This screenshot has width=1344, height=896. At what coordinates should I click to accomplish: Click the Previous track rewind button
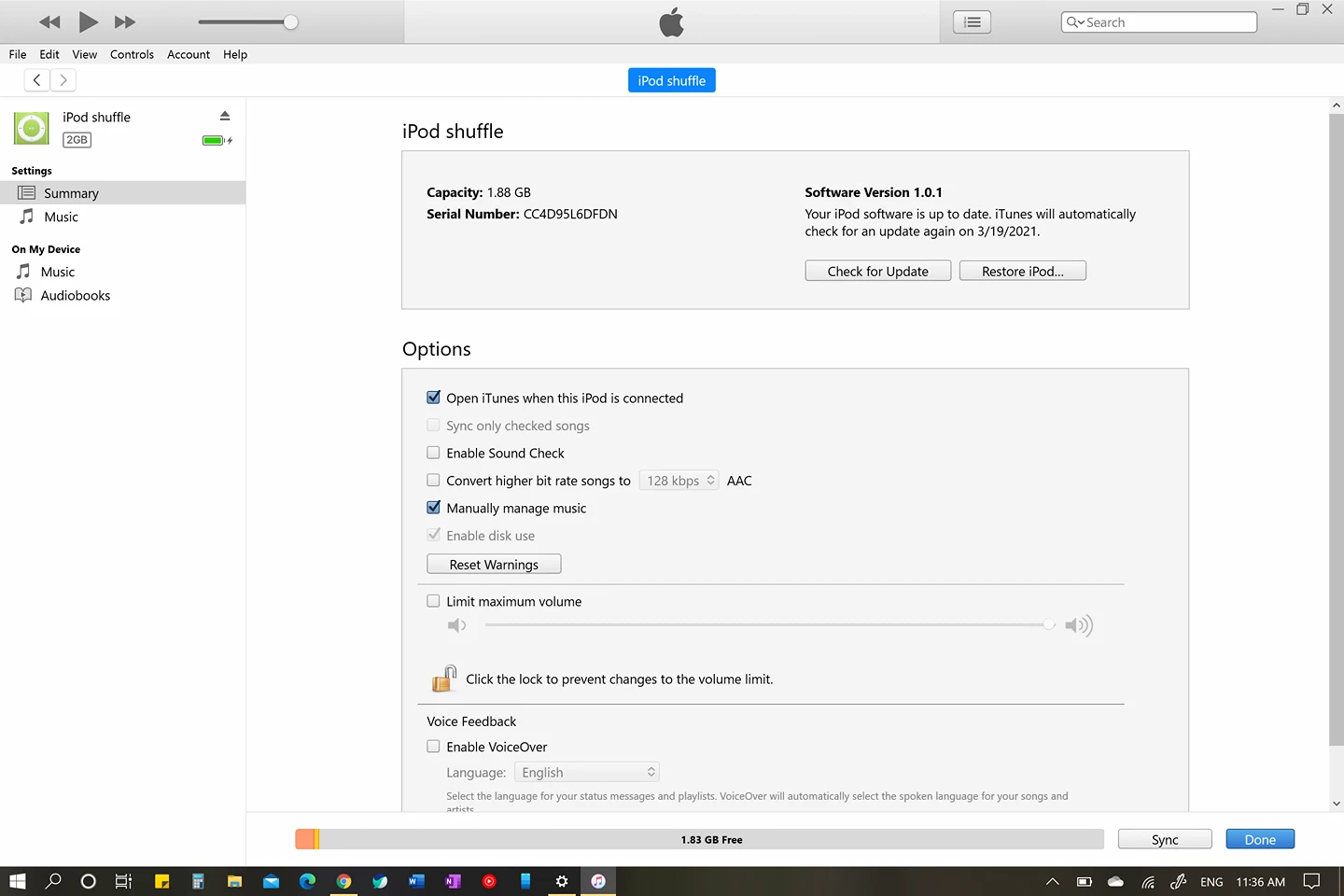pyautogui.click(x=49, y=22)
